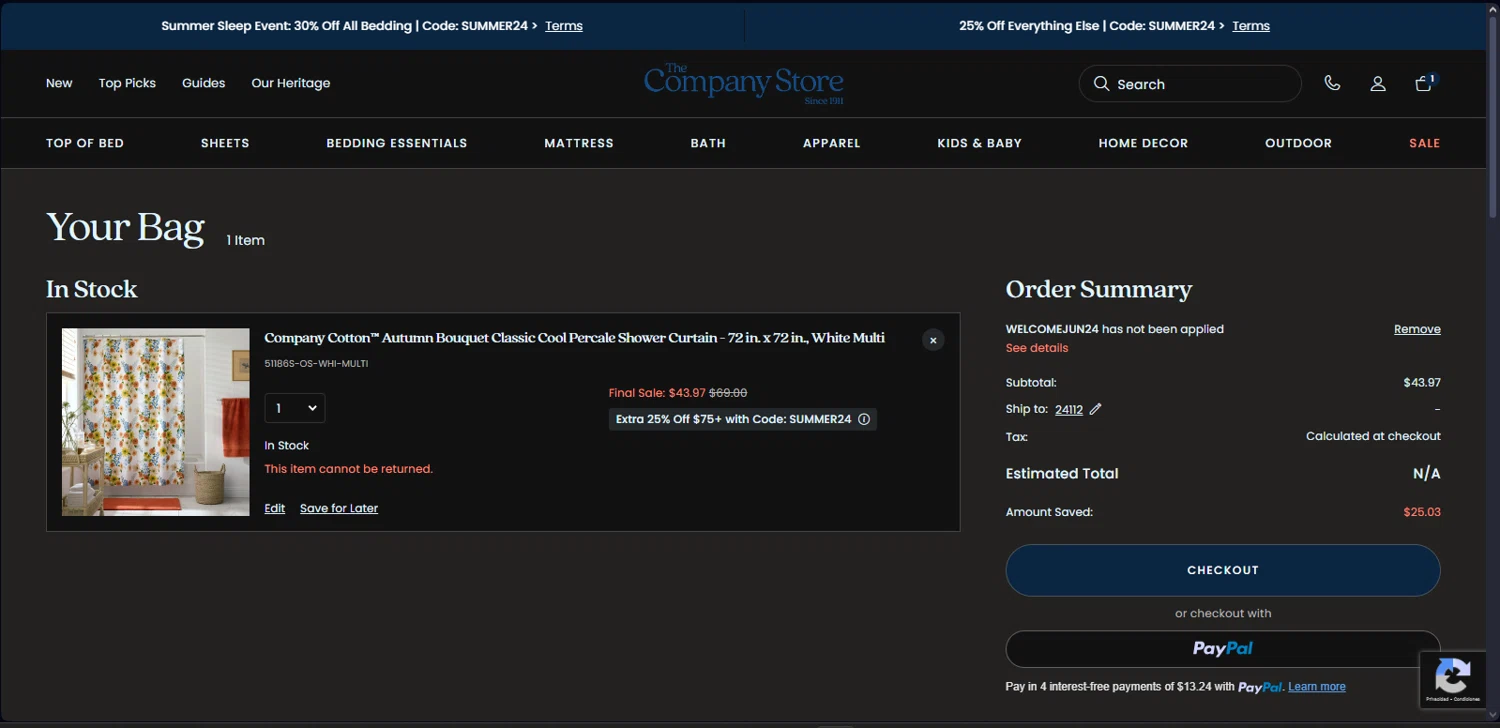Click the 24112 zip code link
1500x728 pixels.
[1069, 409]
